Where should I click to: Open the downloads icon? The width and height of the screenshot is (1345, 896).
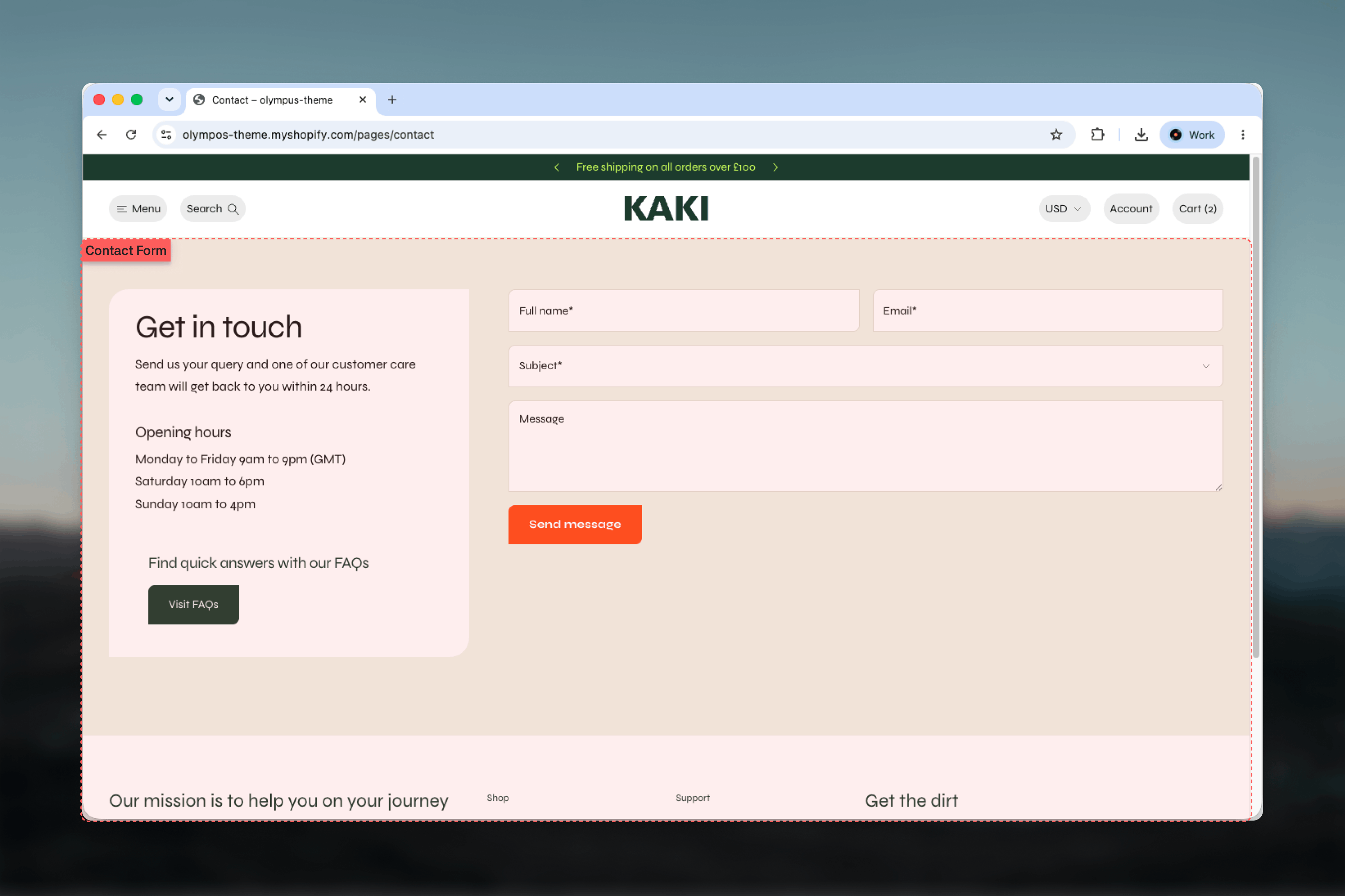click(1141, 134)
